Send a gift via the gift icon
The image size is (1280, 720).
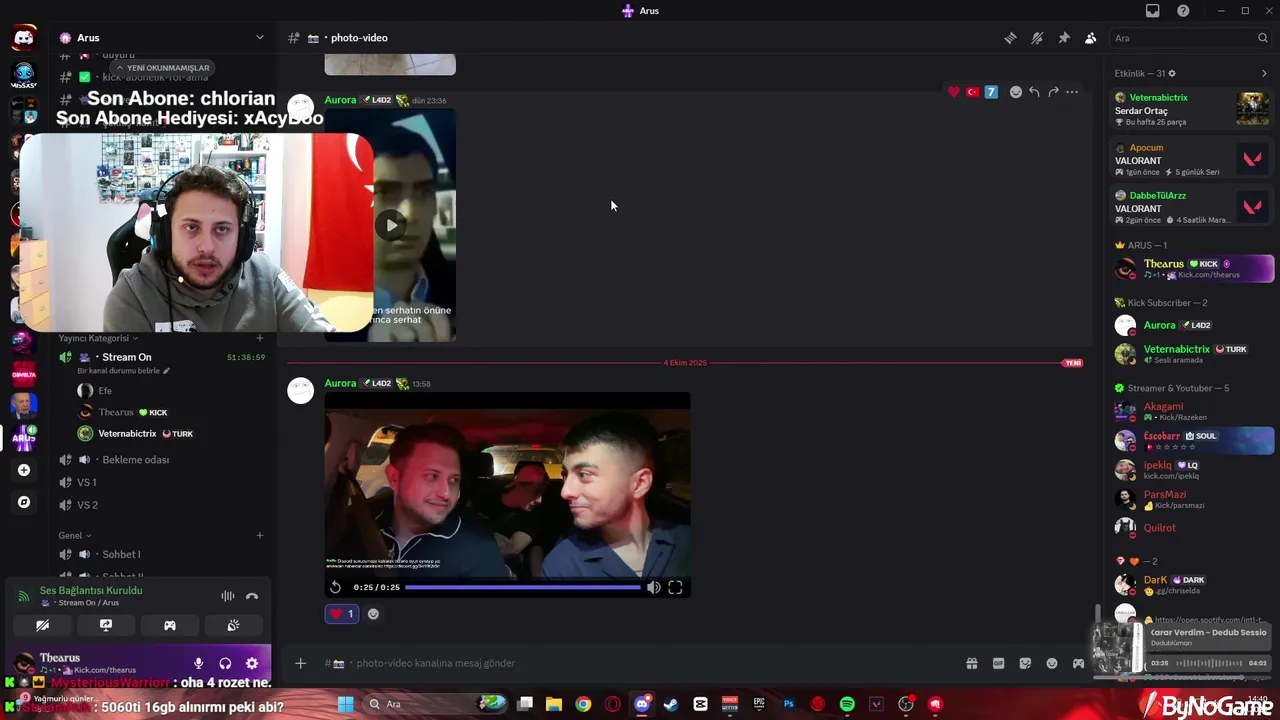click(971, 663)
